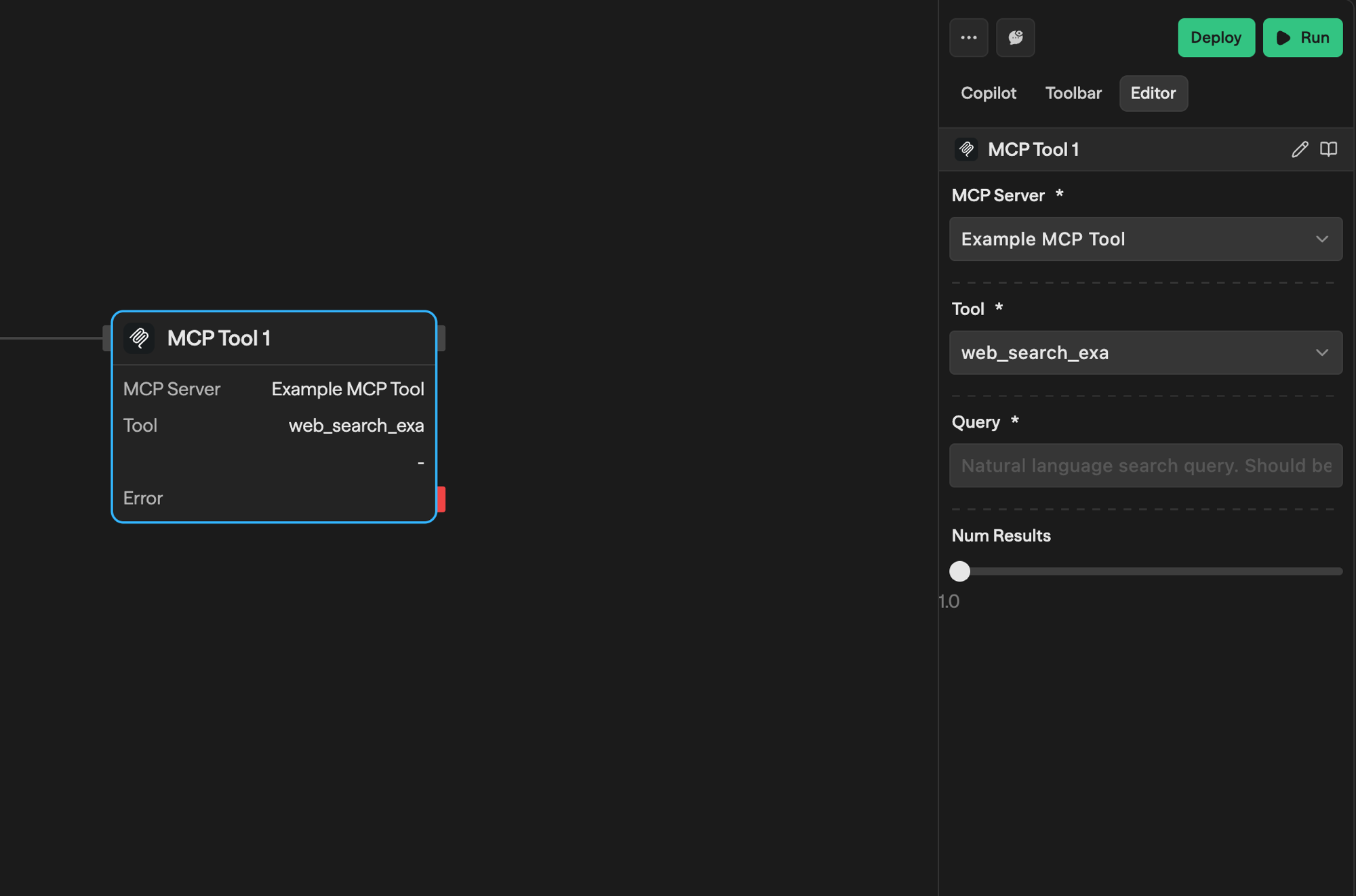Screen dimensions: 1356x896
Task: Click the green Deploy button
Action: point(1216,38)
